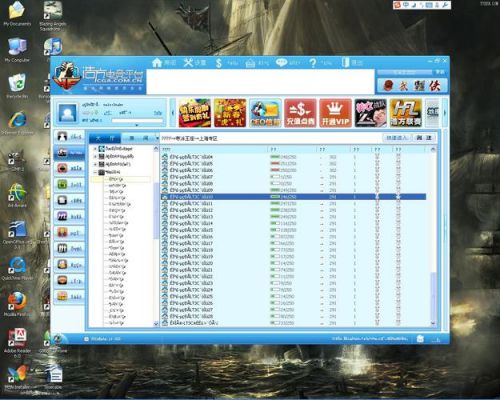This screenshot has width=500, height=400.
Task: Open Mozilla Firefox desktop icon
Action: [17, 304]
